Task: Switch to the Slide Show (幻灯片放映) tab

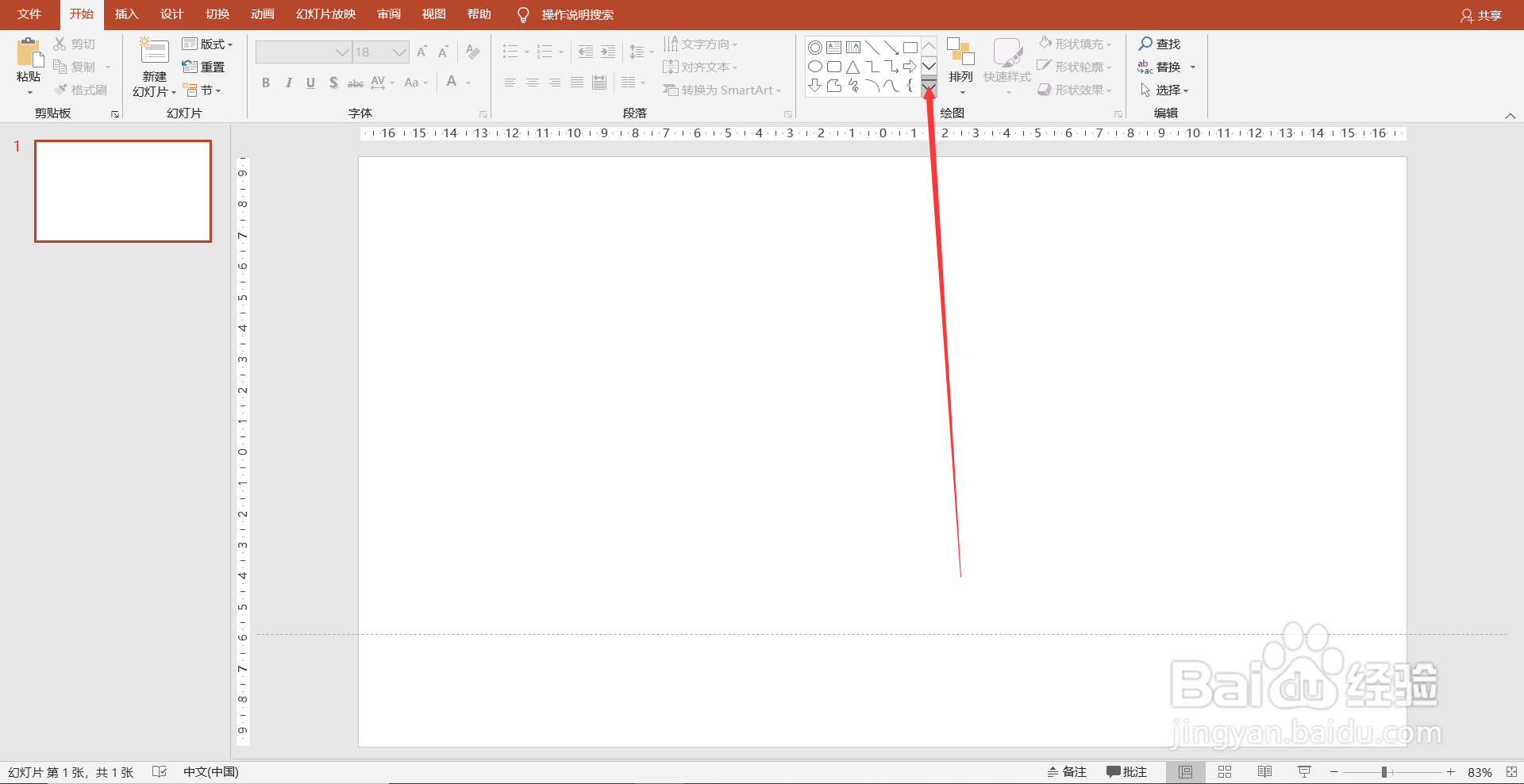Action: coord(326,14)
